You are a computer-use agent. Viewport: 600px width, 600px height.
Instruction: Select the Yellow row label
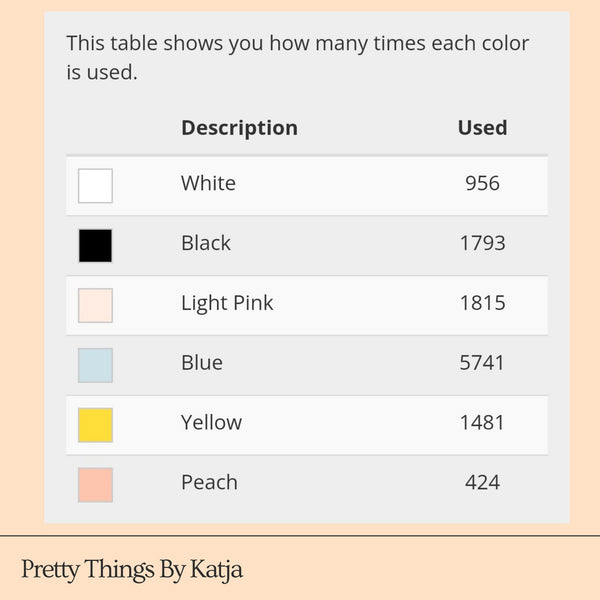[x=211, y=422]
